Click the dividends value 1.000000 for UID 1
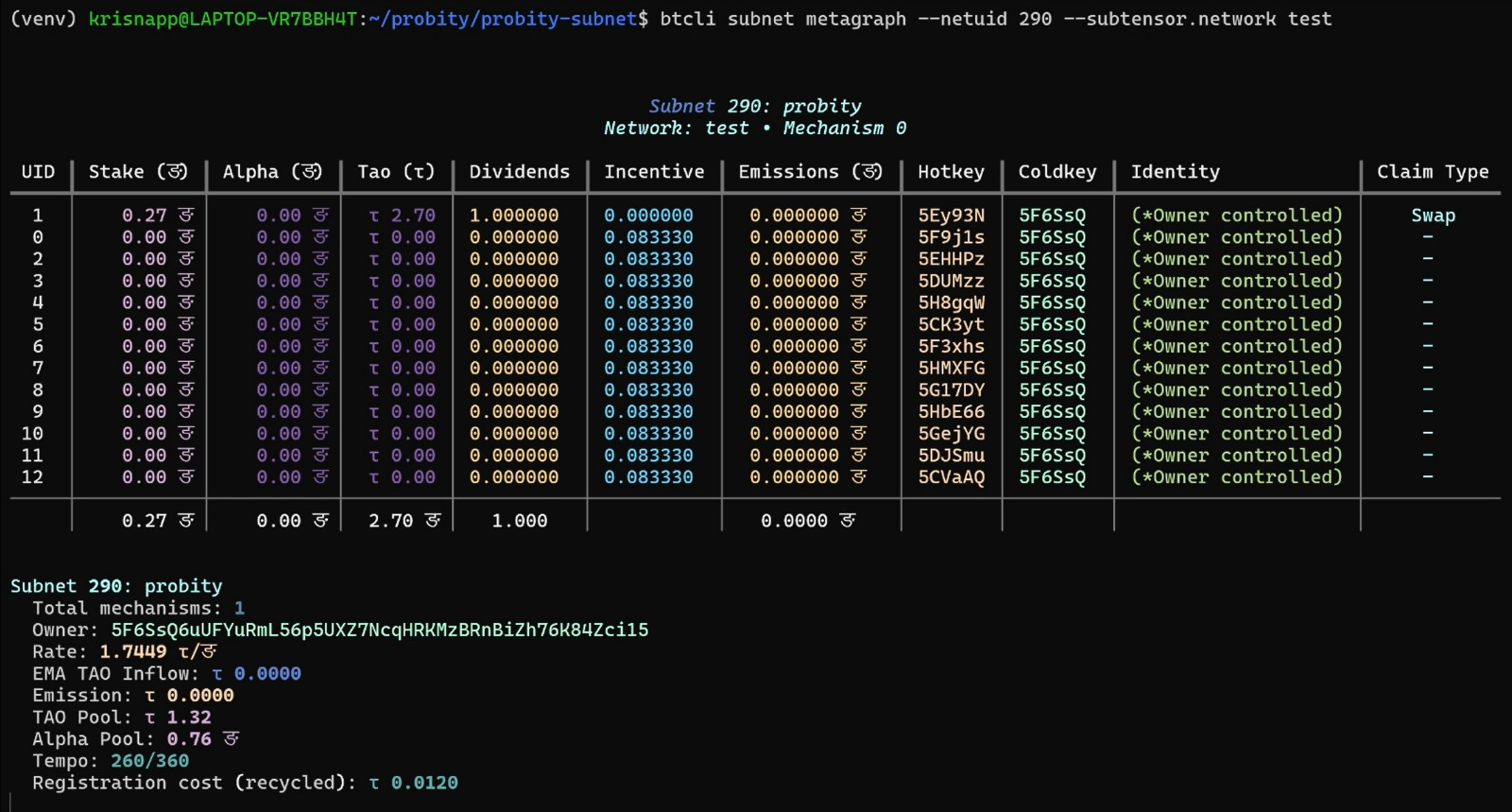Screen dimensions: 1512x812 (513, 216)
